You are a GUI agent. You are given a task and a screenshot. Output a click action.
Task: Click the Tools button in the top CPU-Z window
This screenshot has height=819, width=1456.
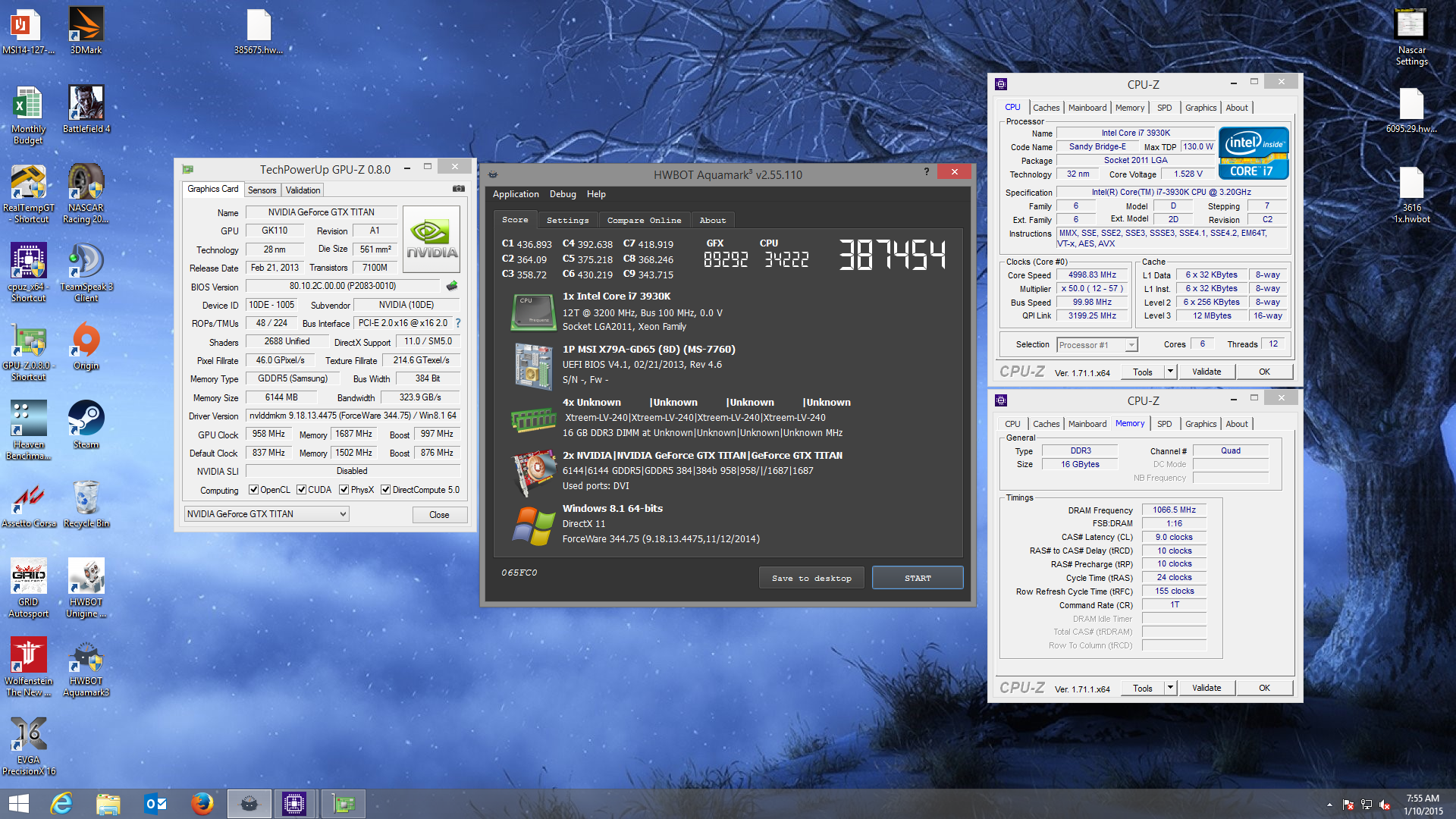point(1143,372)
